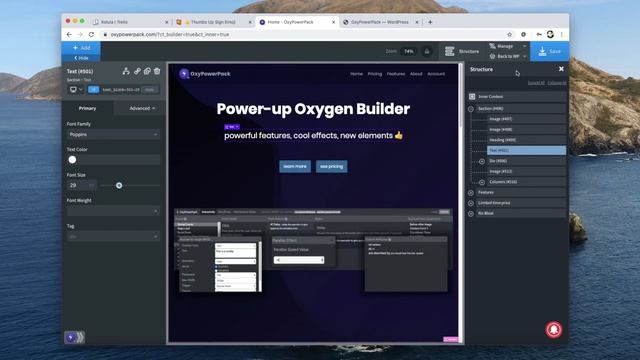
Task: Toggle the Structure panel button
Action: coord(462,51)
